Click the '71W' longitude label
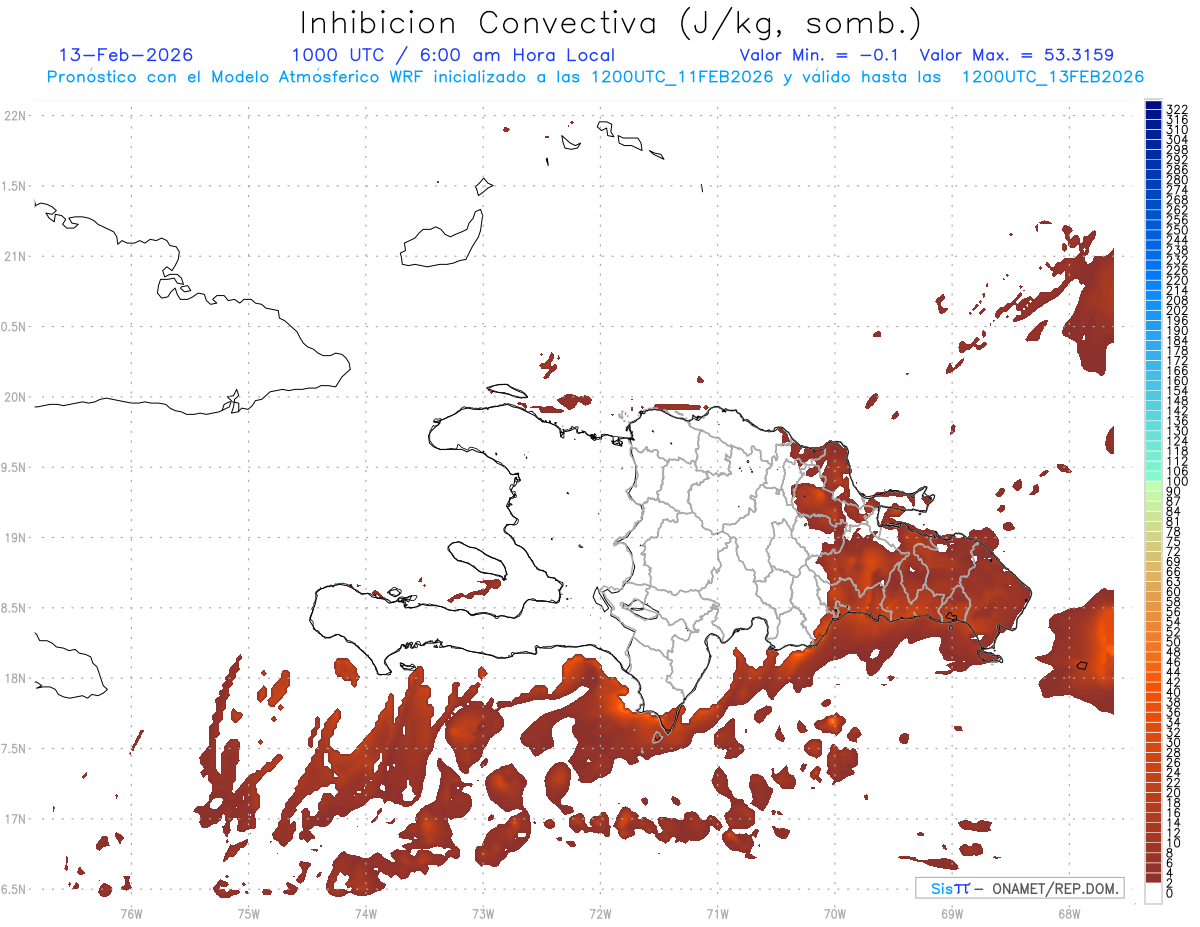 (x=717, y=914)
